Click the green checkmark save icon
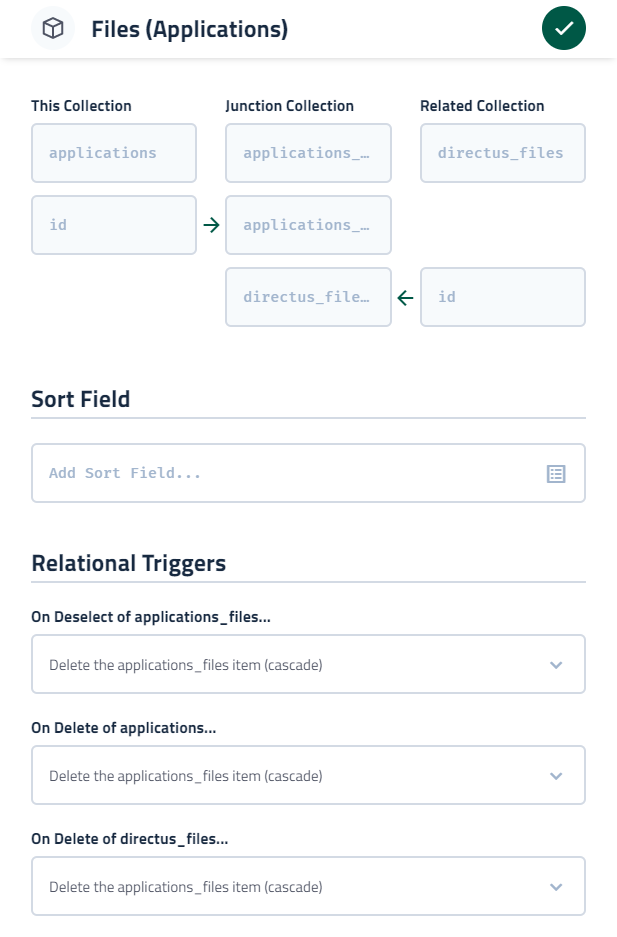The width and height of the screenshot is (617, 937). coord(564,28)
